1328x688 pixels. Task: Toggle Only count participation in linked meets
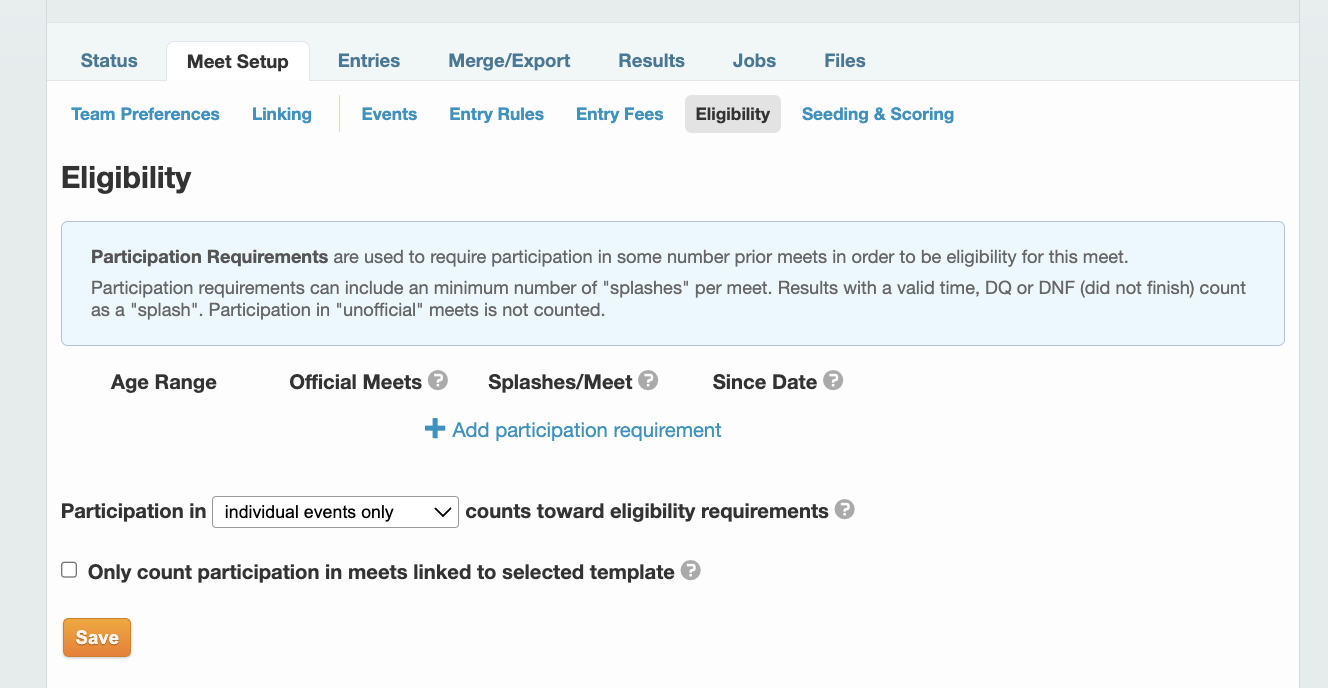69,570
